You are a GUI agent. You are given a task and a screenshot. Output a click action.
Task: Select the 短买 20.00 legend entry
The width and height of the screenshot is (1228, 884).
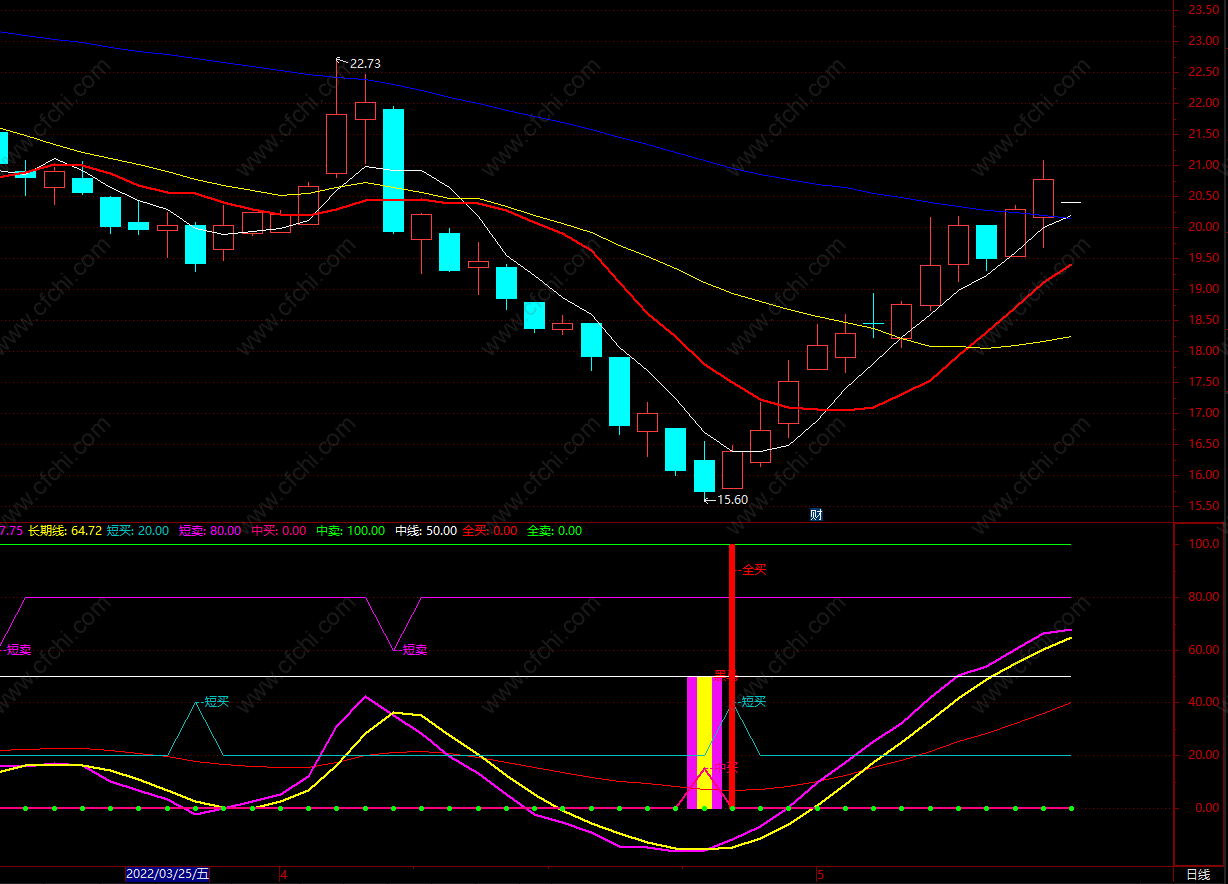pyautogui.click(x=138, y=531)
